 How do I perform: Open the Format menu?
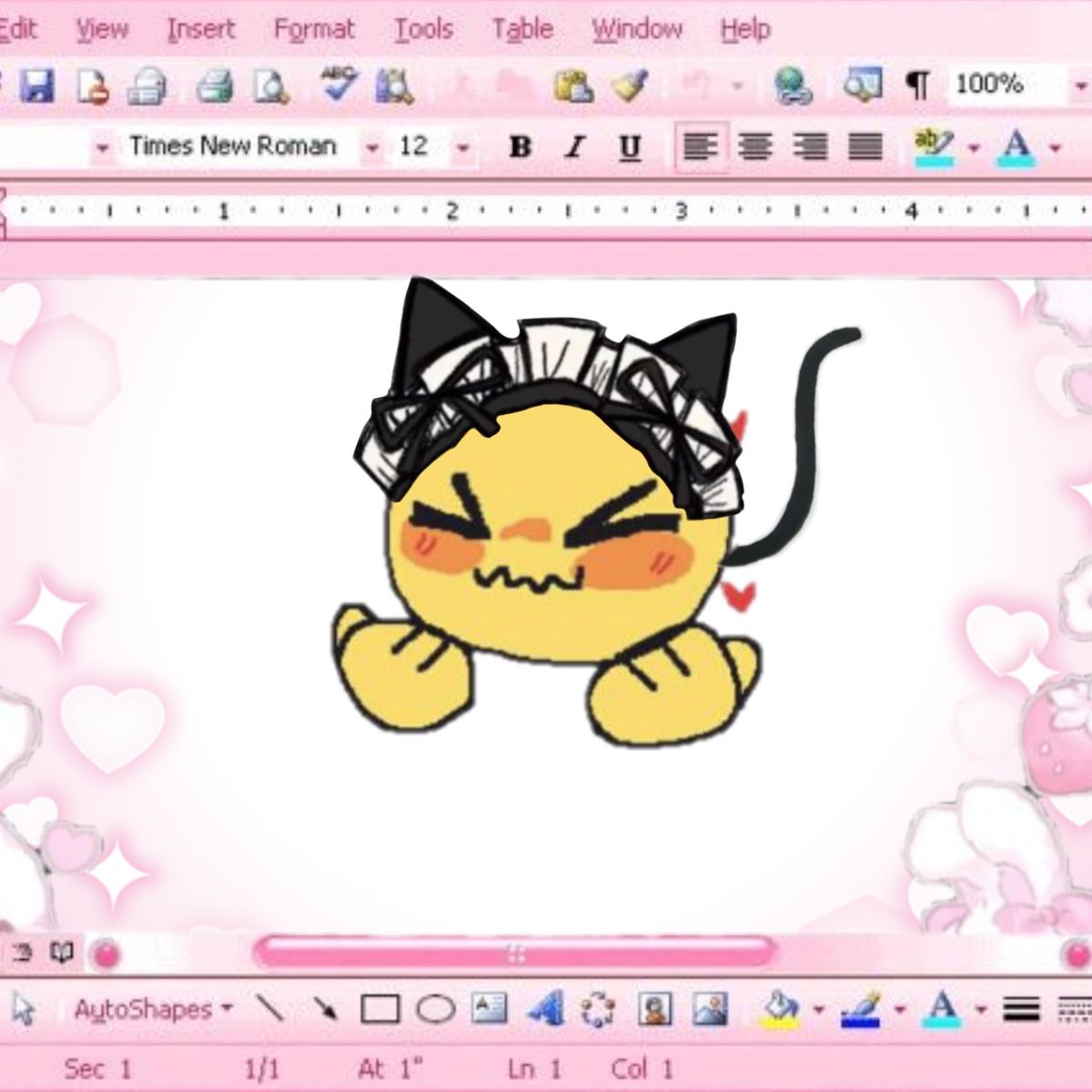(x=314, y=29)
